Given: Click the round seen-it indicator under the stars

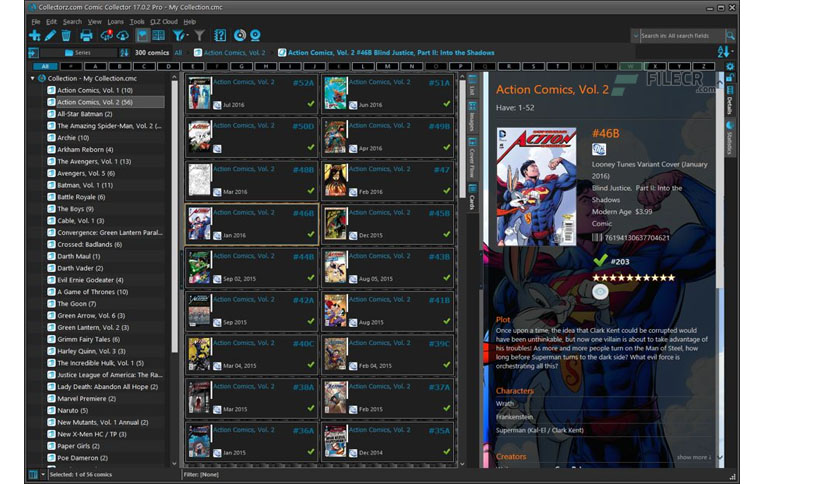Looking at the screenshot, I should point(600,292).
